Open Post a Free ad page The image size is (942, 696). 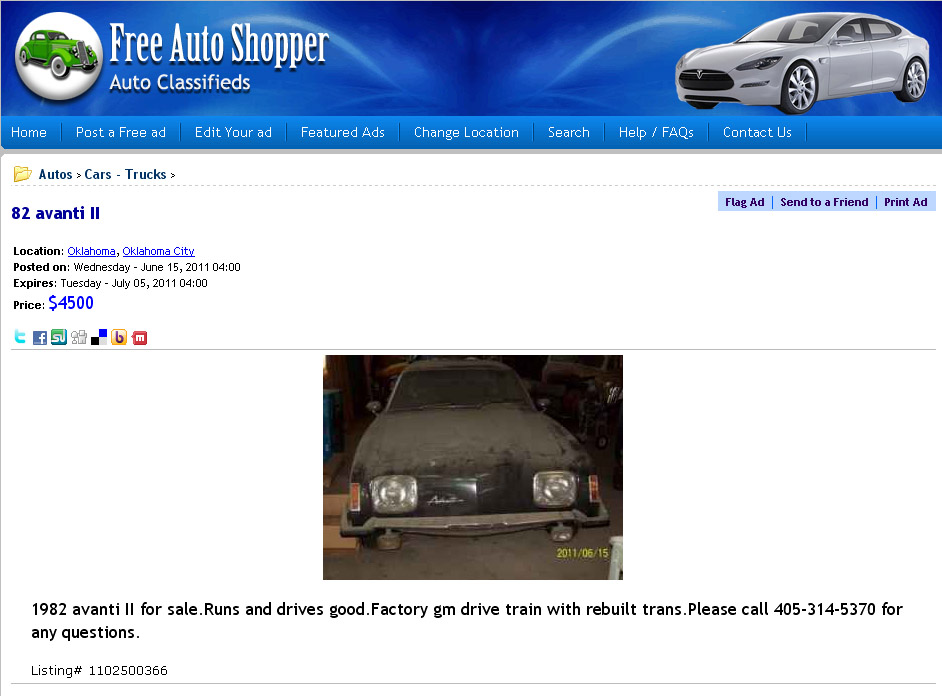pyautogui.click(x=121, y=132)
